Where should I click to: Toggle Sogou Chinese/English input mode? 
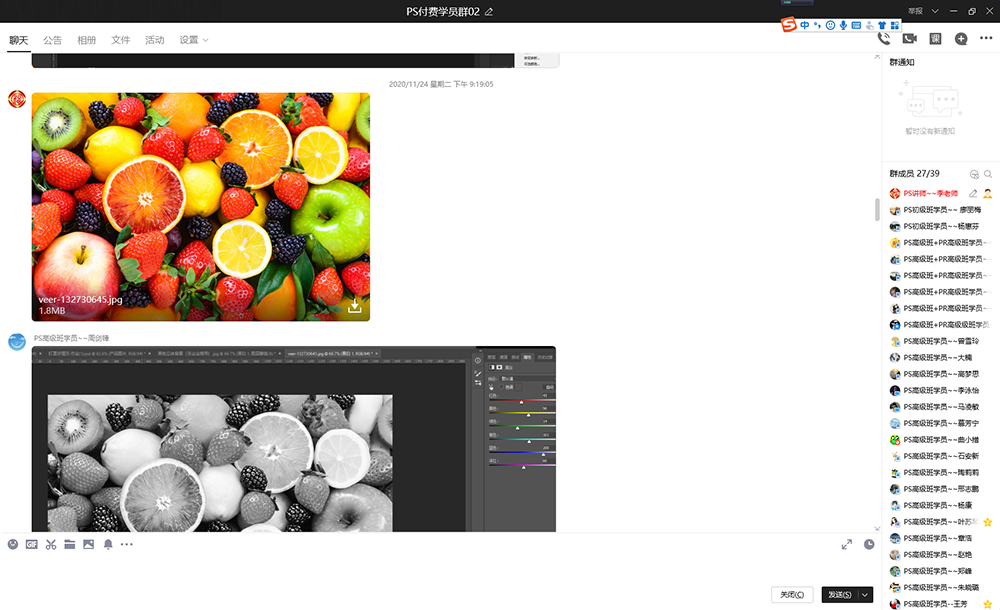click(x=805, y=25)
